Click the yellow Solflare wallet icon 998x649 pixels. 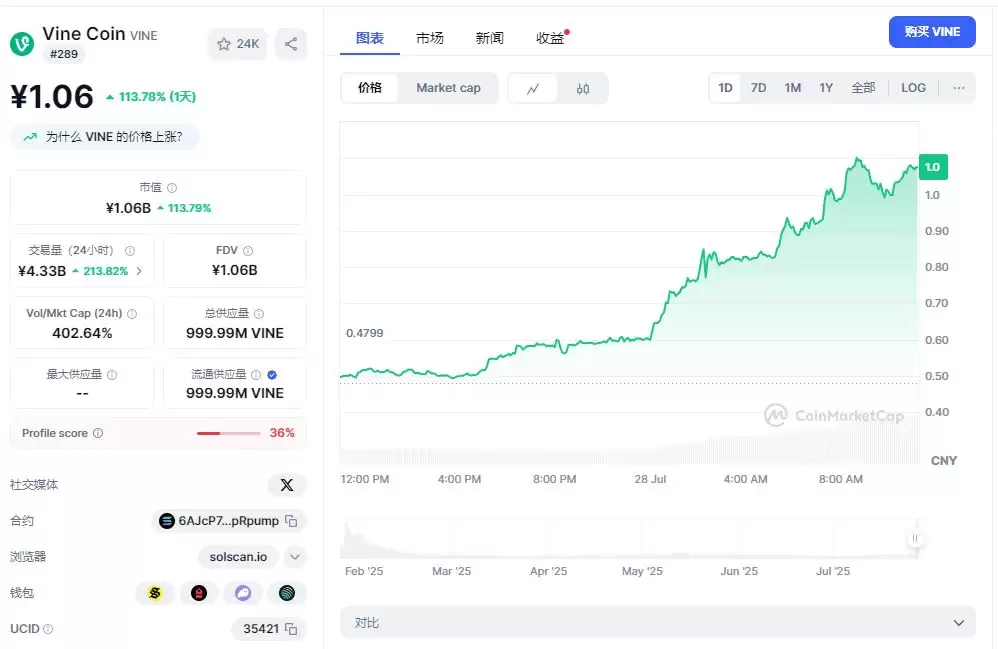(x=154, y=593)
